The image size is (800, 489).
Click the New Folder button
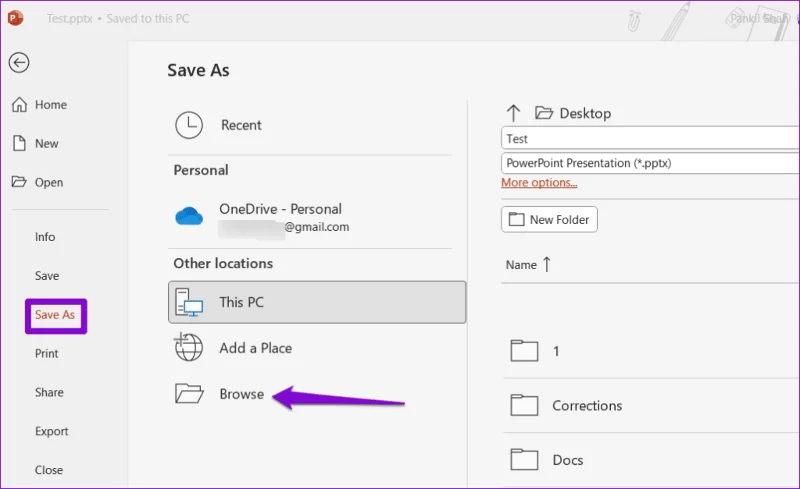549,219
